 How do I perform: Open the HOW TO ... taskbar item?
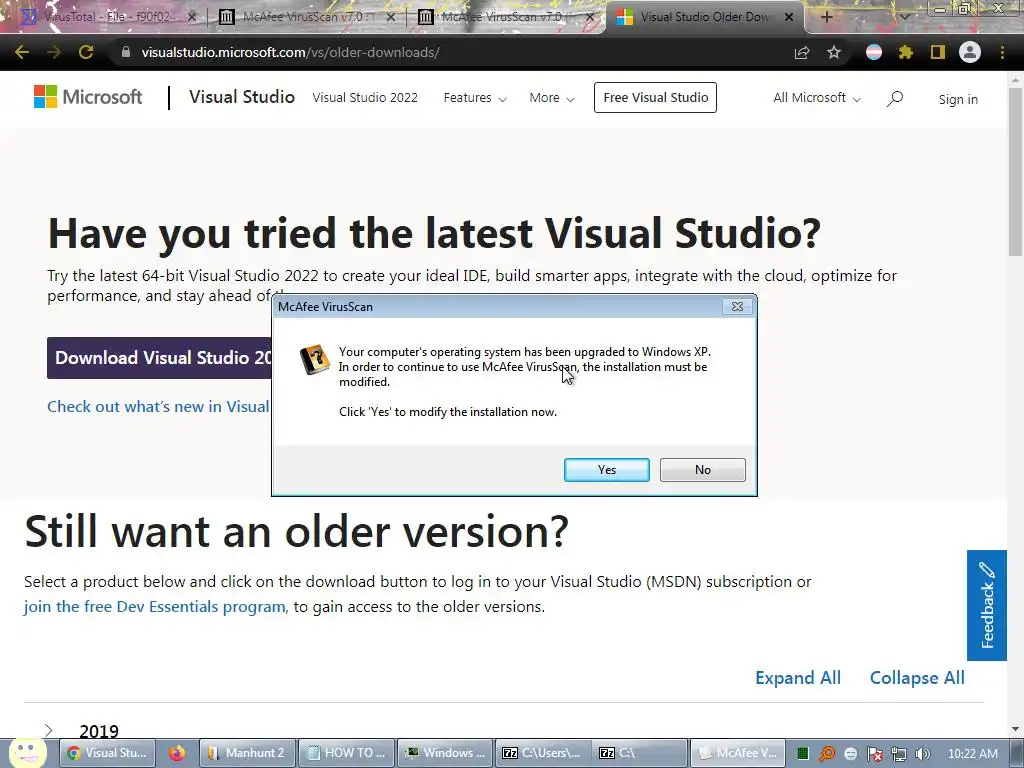pos(346,753)
